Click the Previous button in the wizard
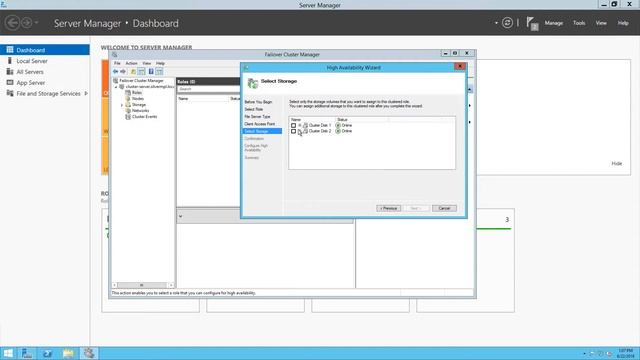 tap(388, 208)
